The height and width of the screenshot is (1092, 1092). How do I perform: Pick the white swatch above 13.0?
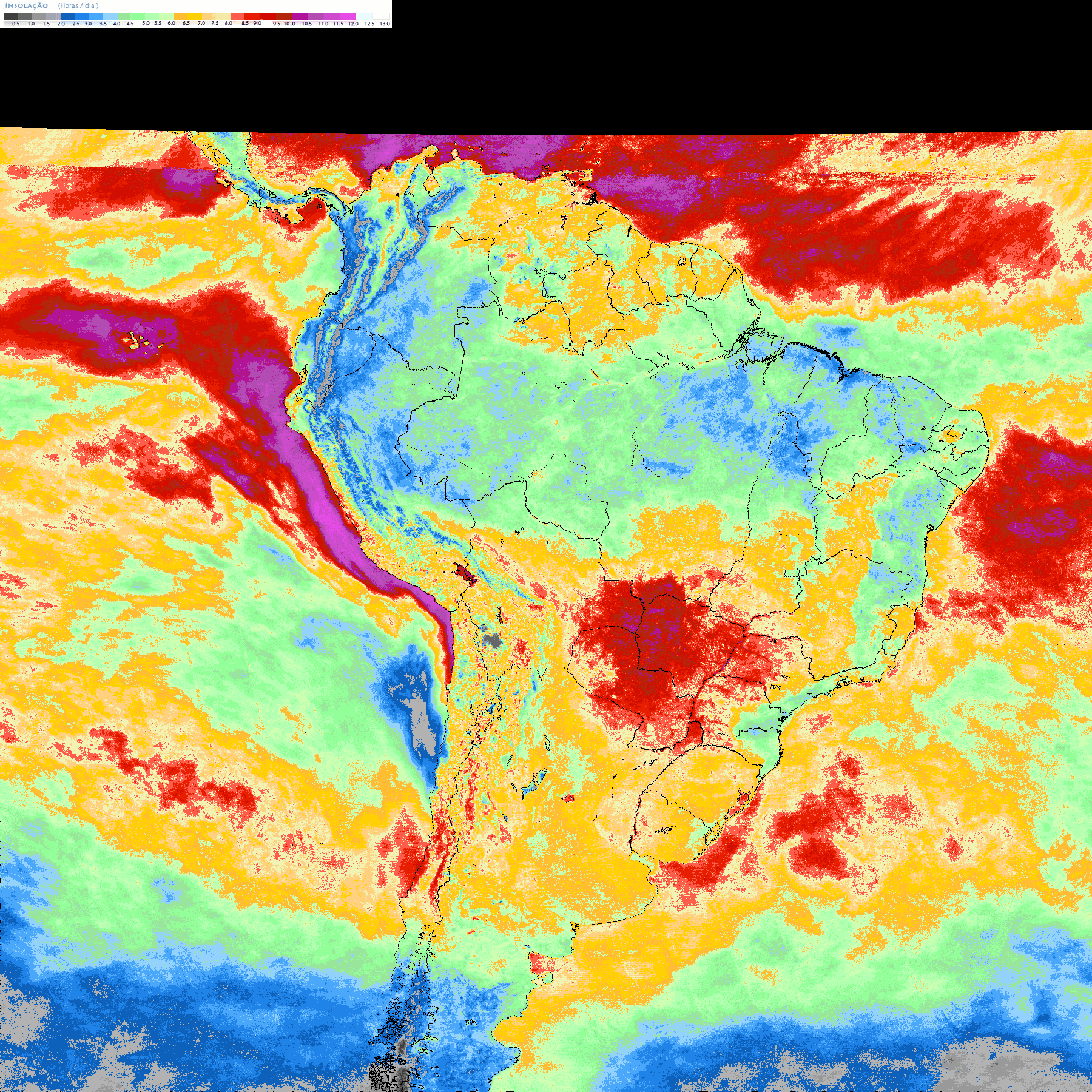(x=381, y=16)
